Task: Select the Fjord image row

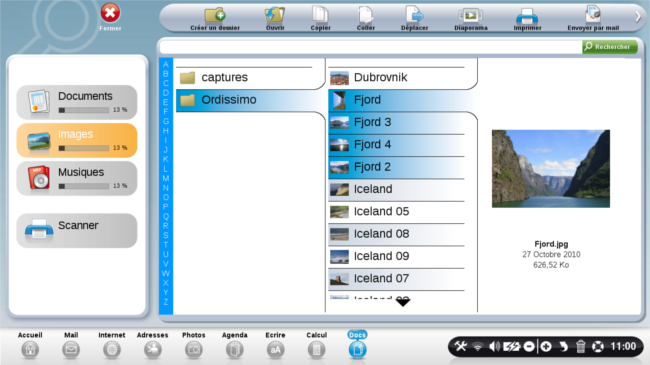Action: pos(402,100)
